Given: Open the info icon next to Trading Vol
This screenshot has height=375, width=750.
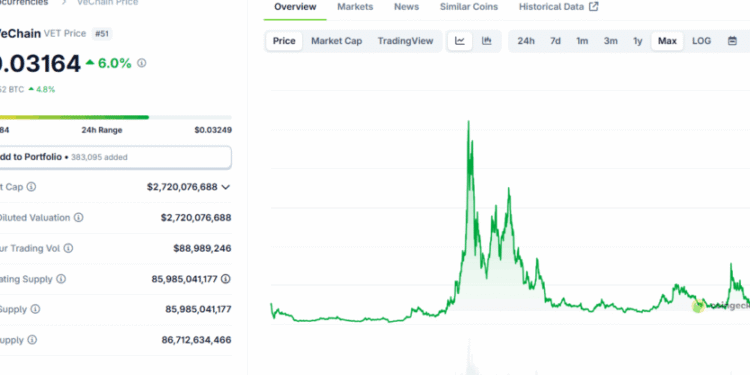Looking at the screenshot, I should coord(68,248).
